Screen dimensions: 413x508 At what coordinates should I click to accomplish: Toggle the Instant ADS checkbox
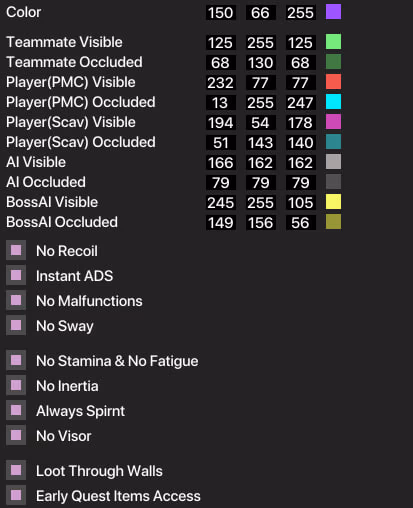click(16, 275)
